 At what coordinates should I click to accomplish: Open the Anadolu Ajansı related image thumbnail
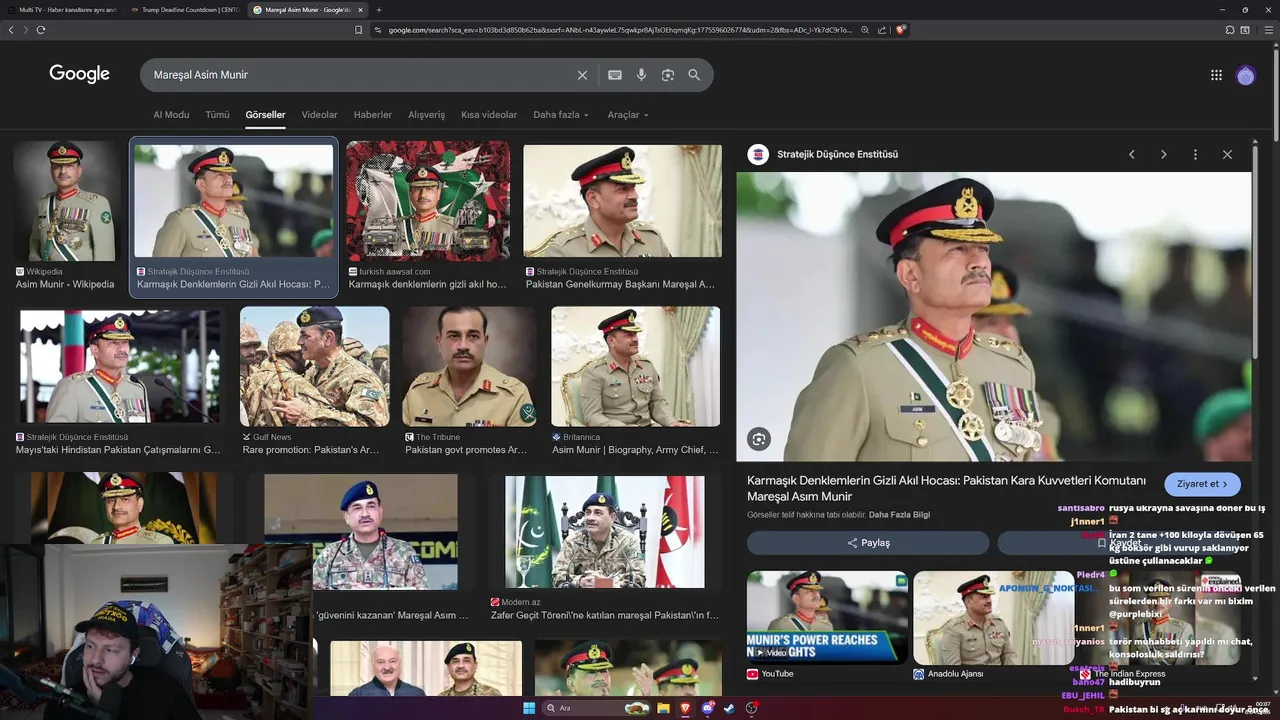[x=993, y=617]
